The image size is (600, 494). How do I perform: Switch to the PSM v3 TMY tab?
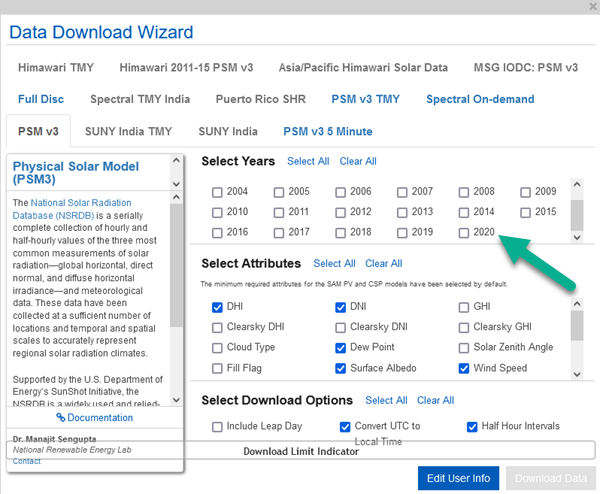point(365,99)
